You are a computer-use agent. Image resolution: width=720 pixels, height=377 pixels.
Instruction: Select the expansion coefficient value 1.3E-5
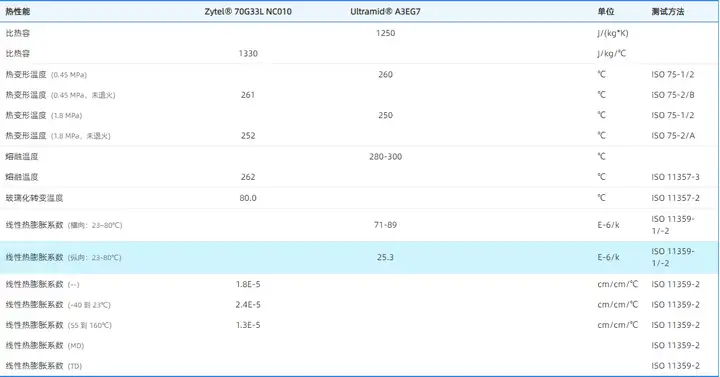click(248, 325)
